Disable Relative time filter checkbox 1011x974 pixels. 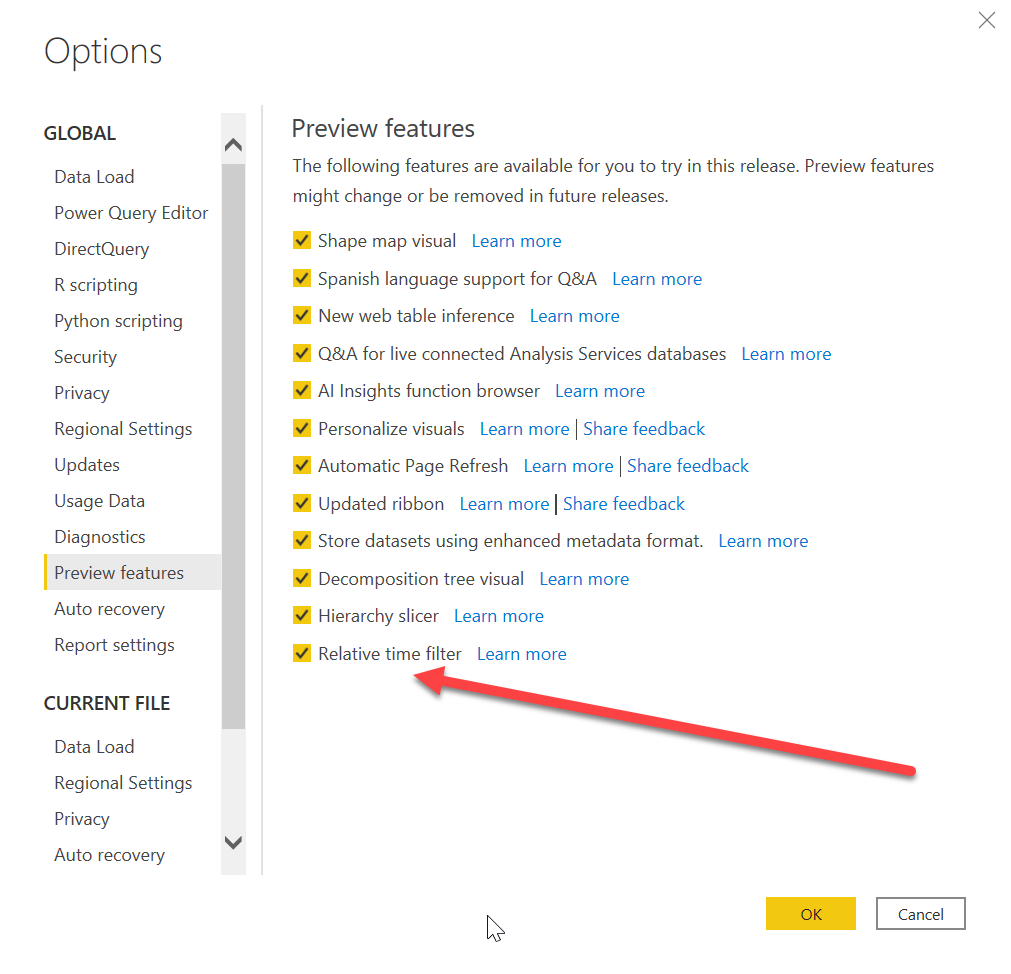302,654
